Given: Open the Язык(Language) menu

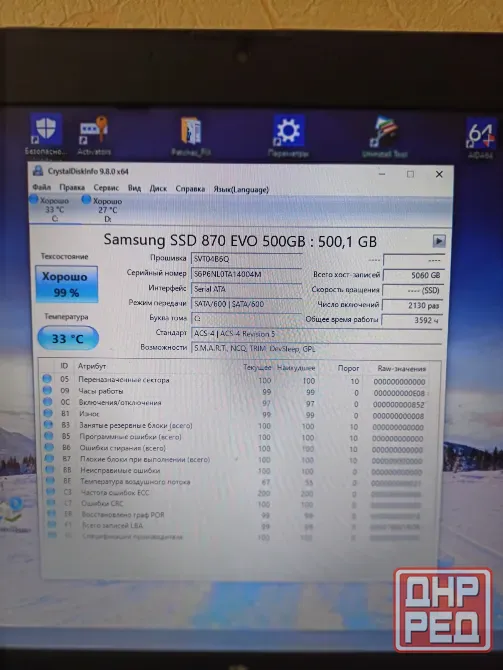Looking at the screenshot, I should pyautogui.click(x=241, y=189).
